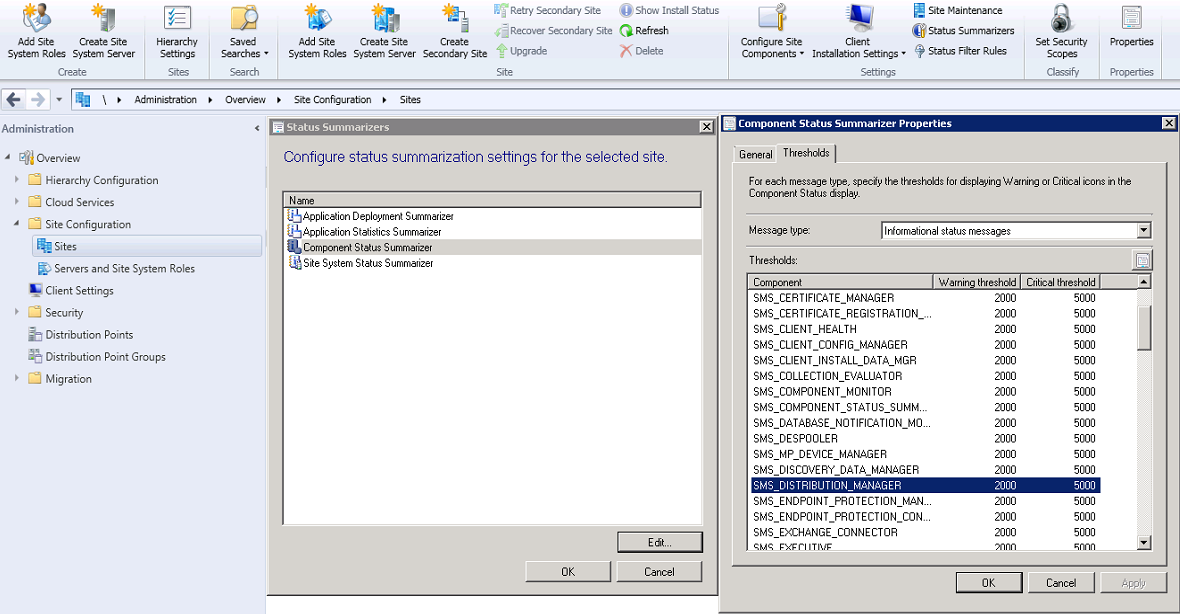The width and height of the screenshot is (1180, 614).
Task: Click Cancel in Status Summarizers dialog
Action: pyautogui.click(x=659, y=572)
